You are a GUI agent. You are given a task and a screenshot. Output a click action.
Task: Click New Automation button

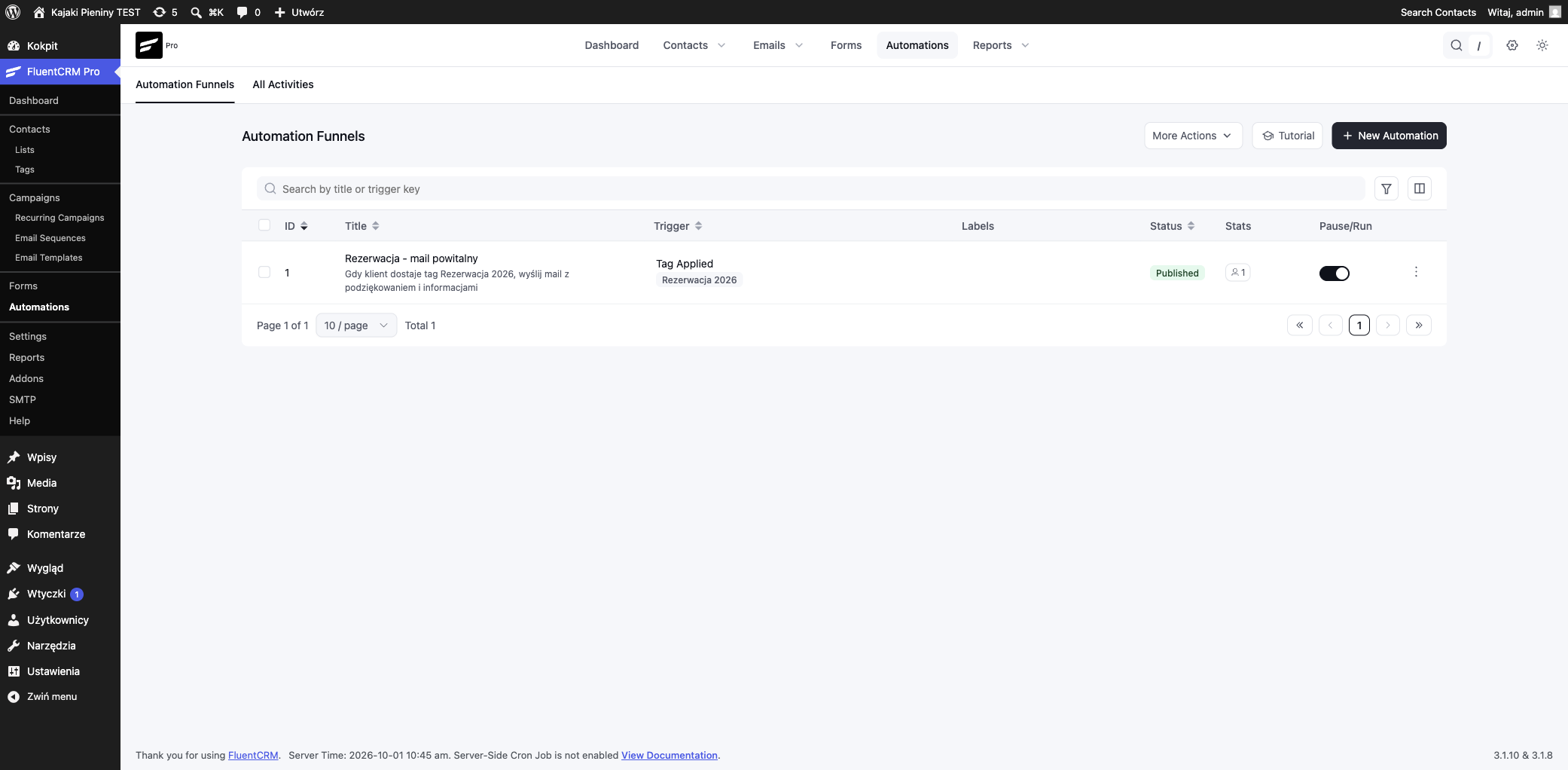1389,136
